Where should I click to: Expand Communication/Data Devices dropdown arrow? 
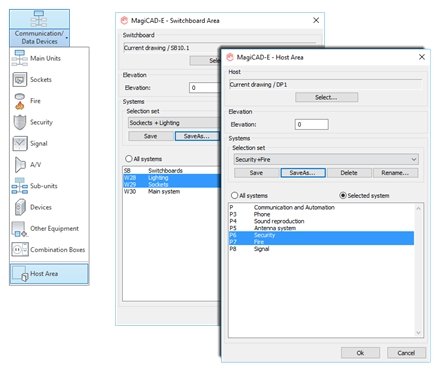pyautogui.click(x=67, y=38)
